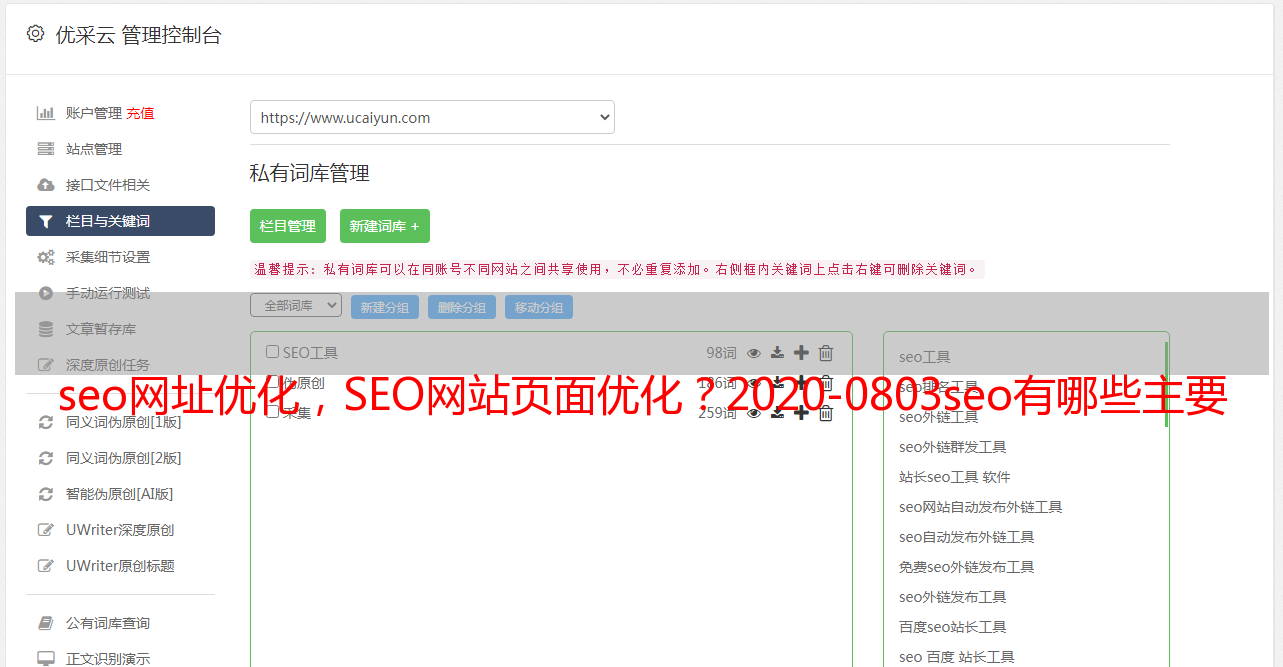
Task: Click the green 栏目管理 button
Action: tap(288, 226)
